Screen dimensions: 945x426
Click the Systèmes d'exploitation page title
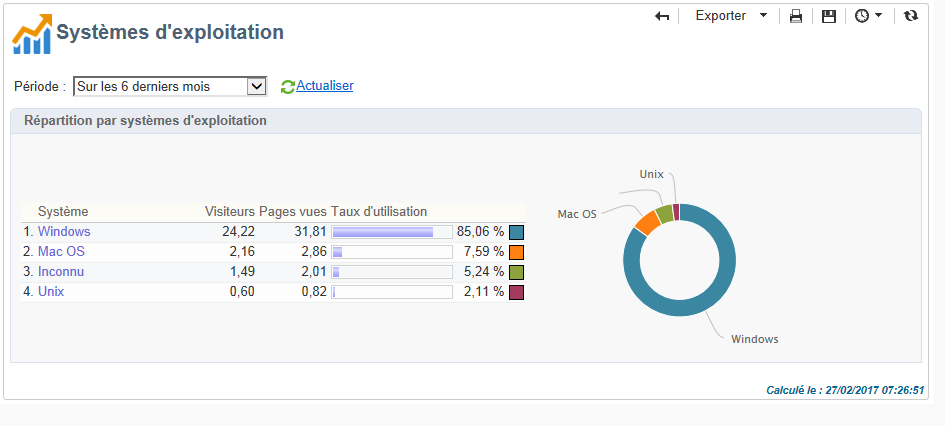pos(170,32)
